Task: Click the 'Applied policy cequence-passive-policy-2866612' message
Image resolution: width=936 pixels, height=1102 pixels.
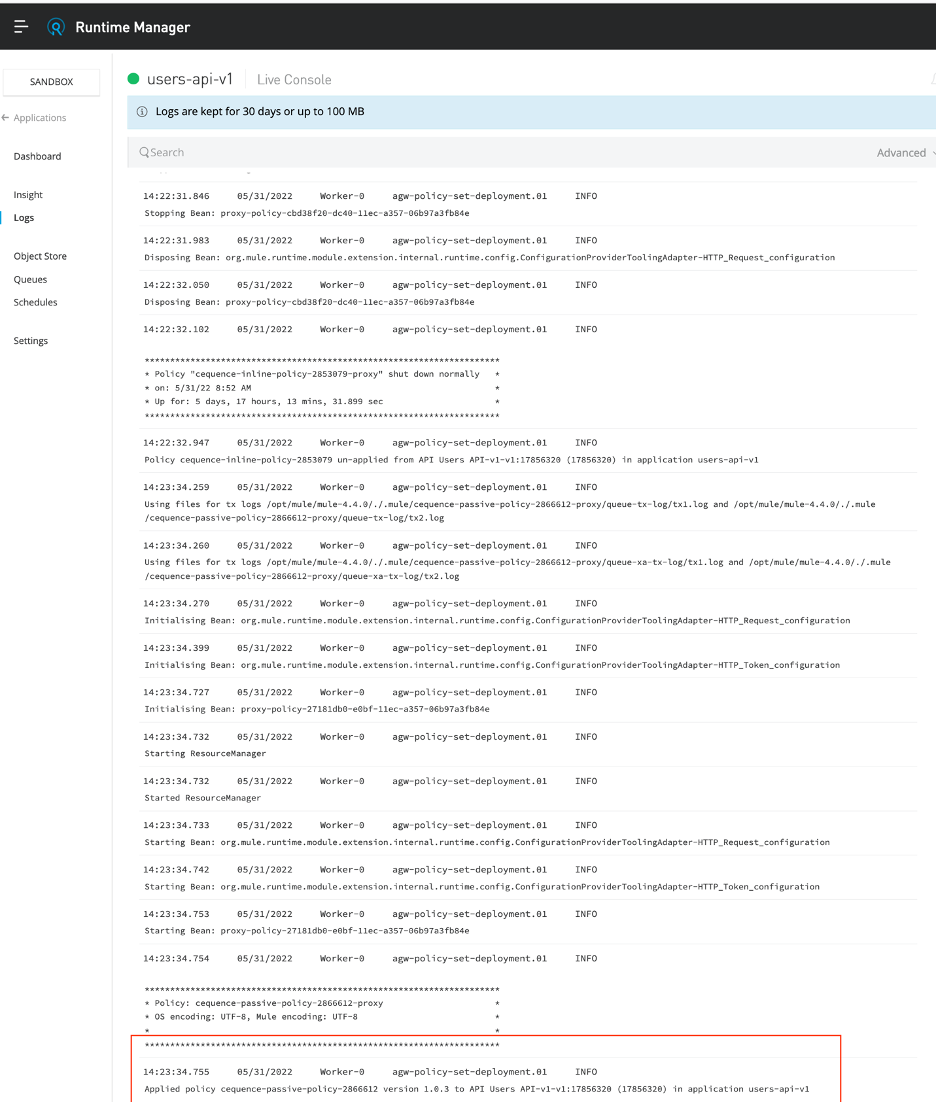Action: [476, 1089]
